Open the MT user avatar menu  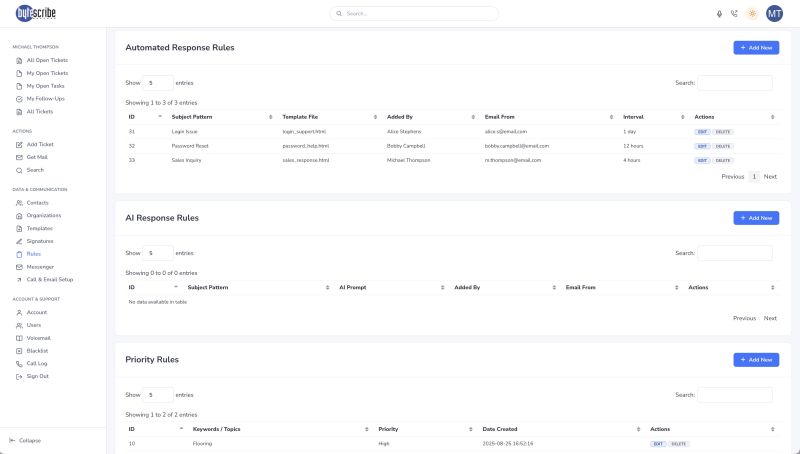click(775, 14)
